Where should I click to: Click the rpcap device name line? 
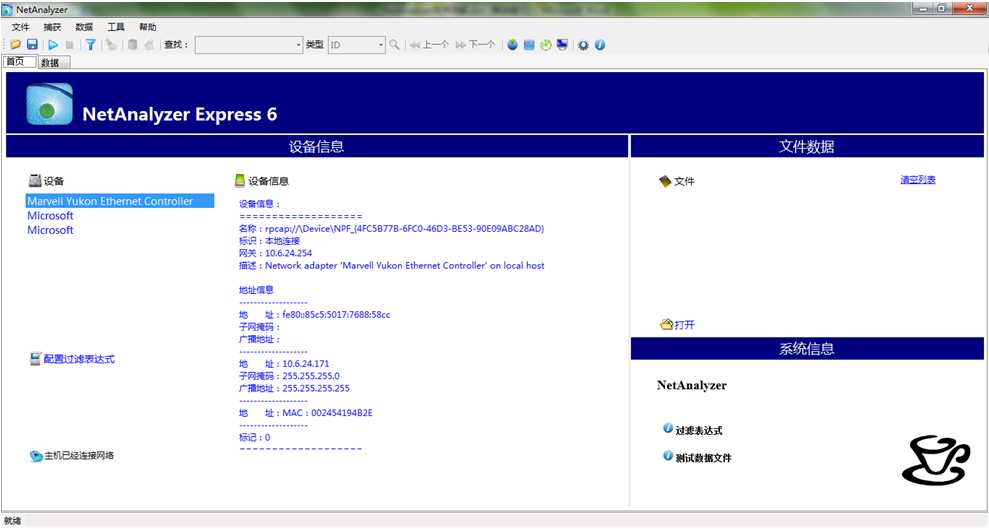[x=391, y=229]
